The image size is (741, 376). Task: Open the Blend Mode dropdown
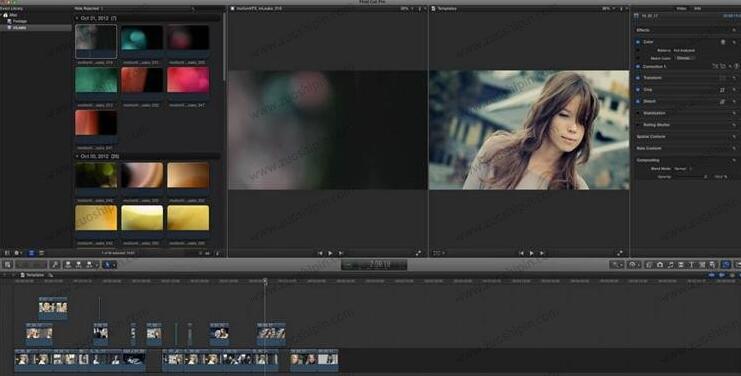683,169
